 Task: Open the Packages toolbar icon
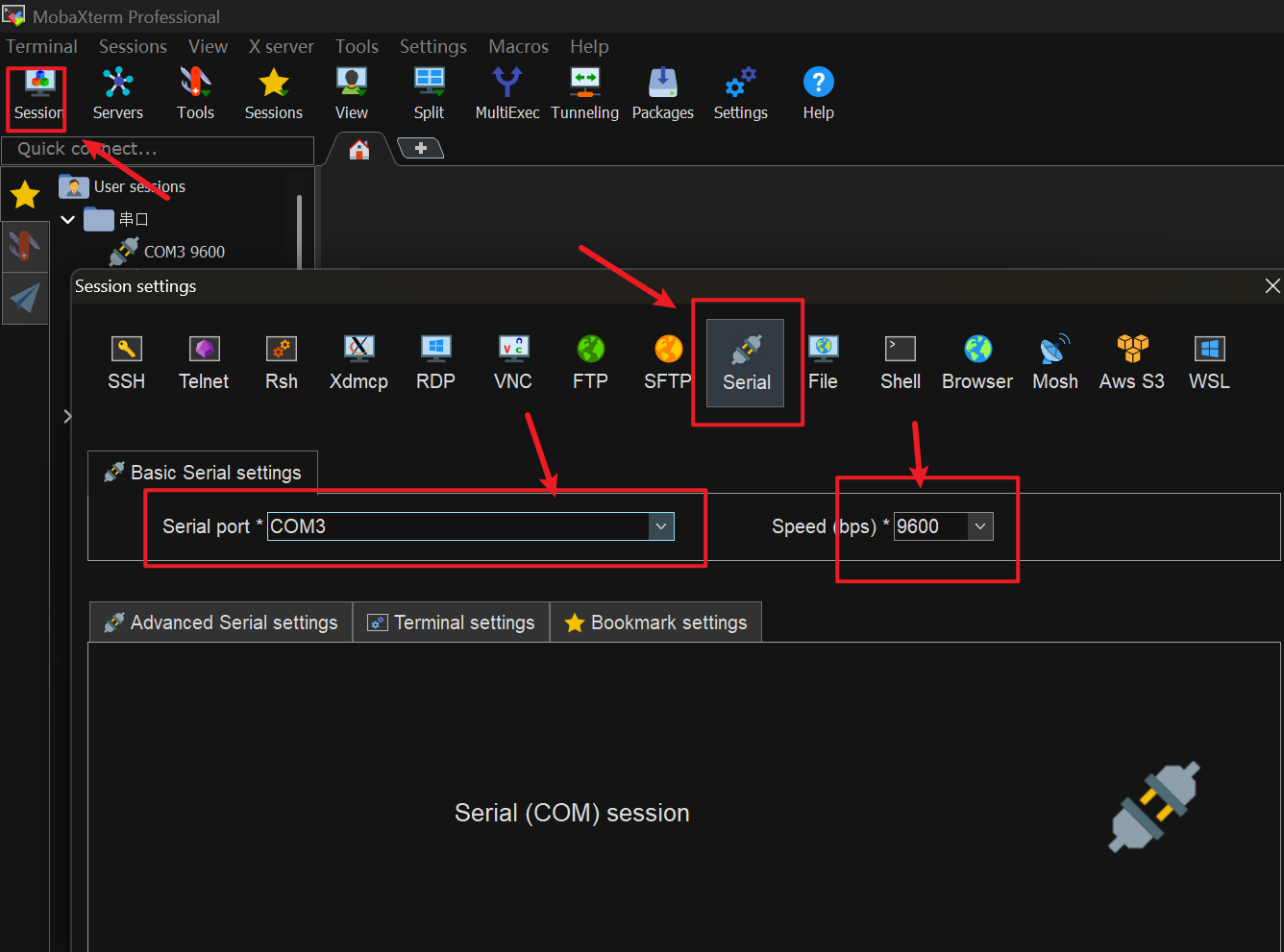click(663, 95)
